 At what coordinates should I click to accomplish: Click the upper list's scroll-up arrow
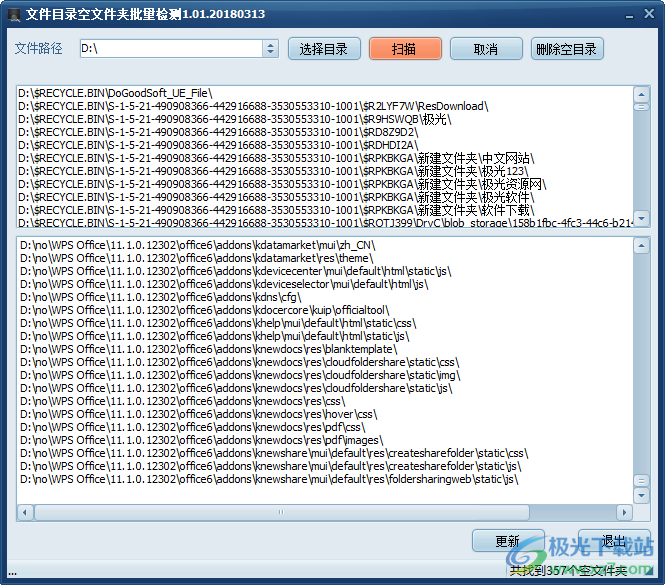click(641, 93)
